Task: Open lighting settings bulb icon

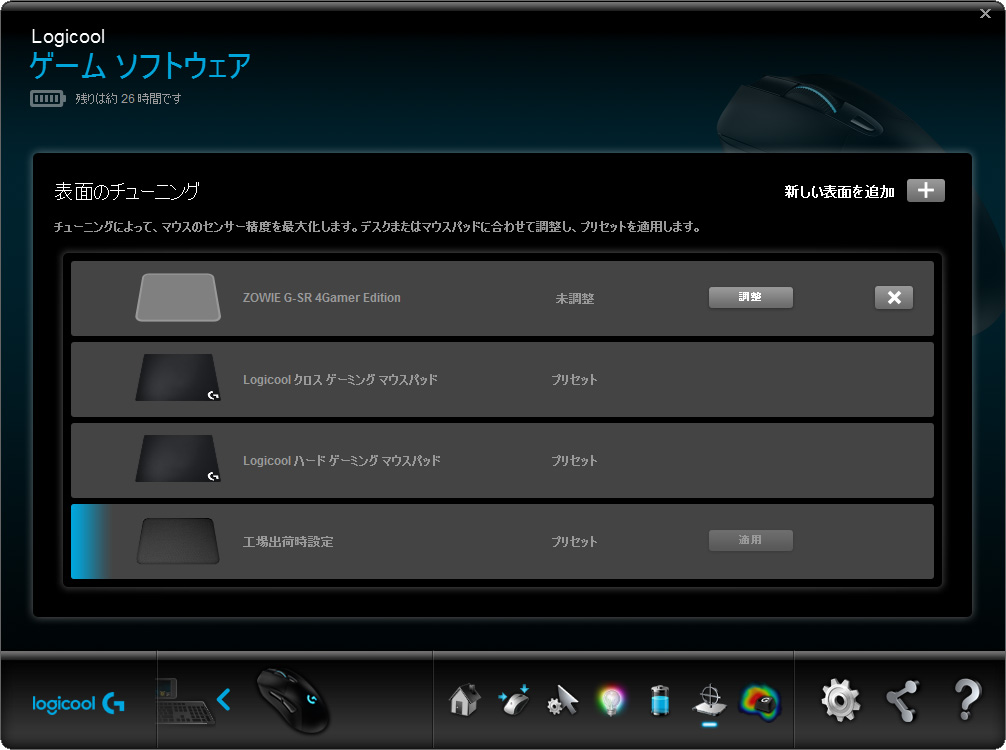Action: (611, 701)
